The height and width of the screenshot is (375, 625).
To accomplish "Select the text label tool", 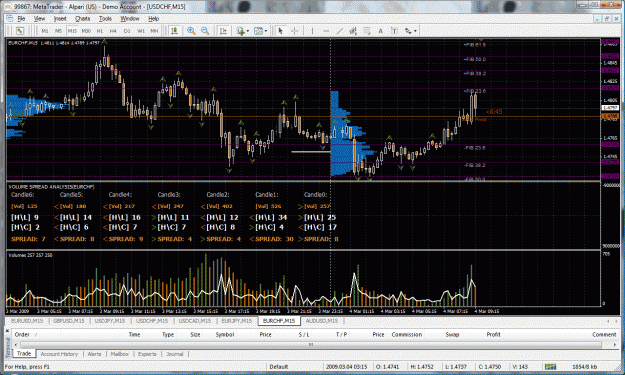I will 394,31.
